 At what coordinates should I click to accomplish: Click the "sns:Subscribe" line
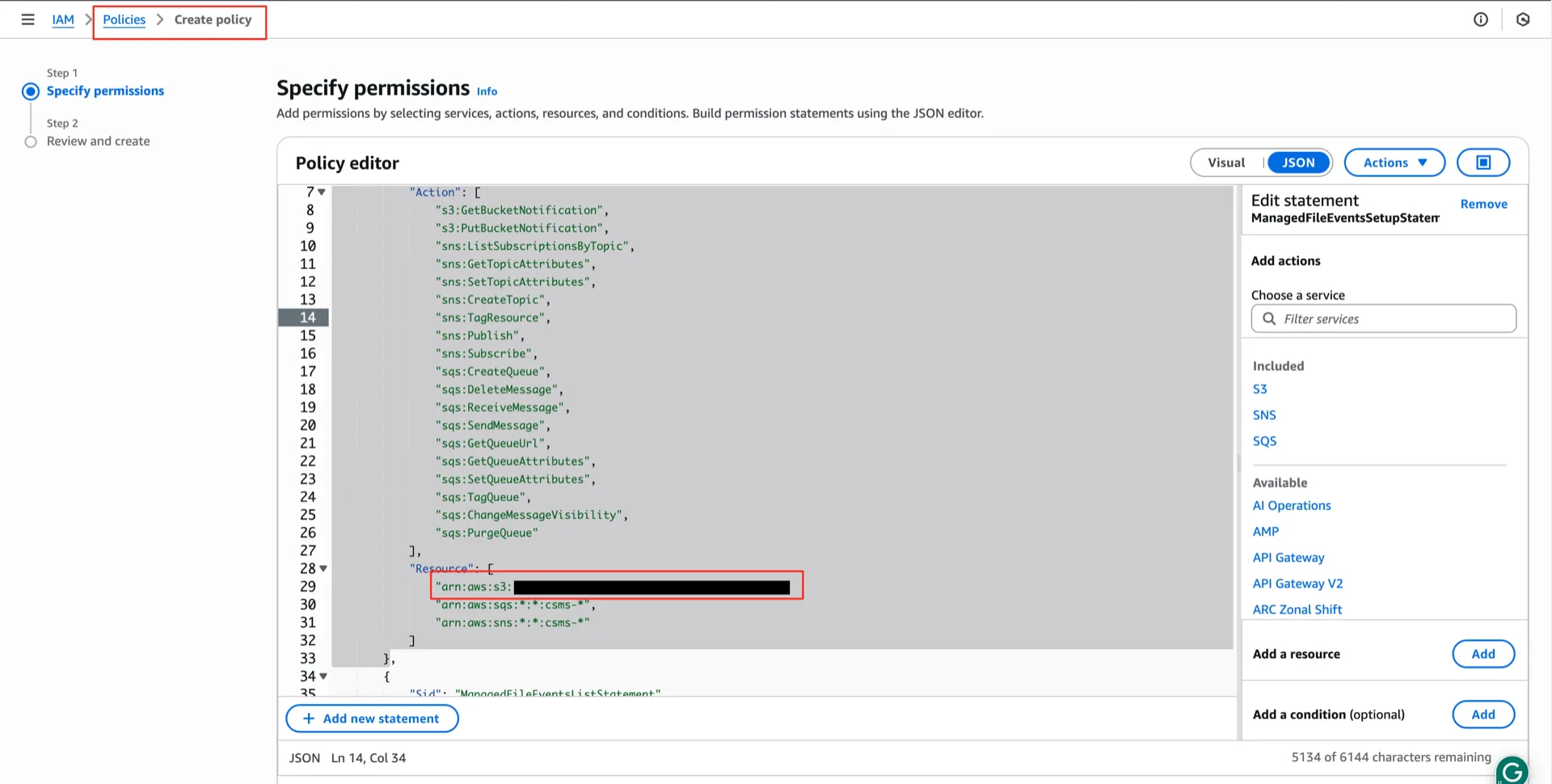(486, 353)
